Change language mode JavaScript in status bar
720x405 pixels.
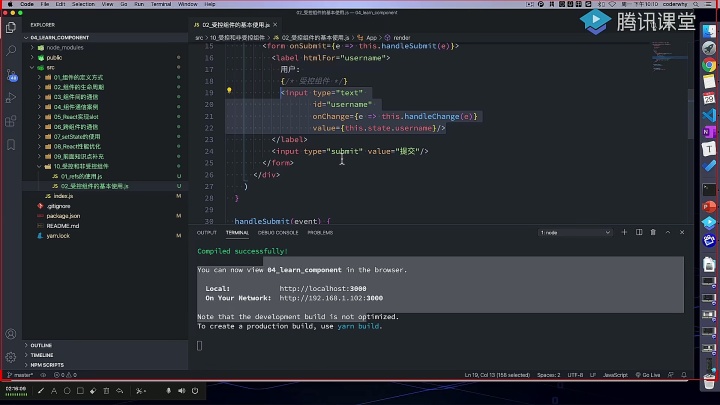pyautogui.click(x=615, y=375)
